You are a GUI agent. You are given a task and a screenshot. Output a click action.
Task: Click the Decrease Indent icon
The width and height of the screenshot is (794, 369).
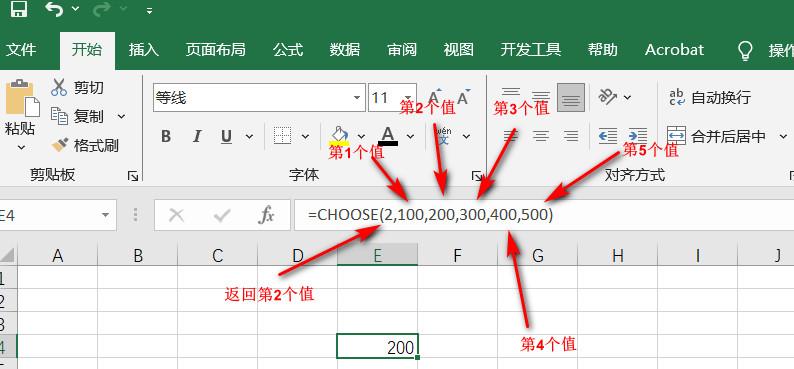coord(608,136)
